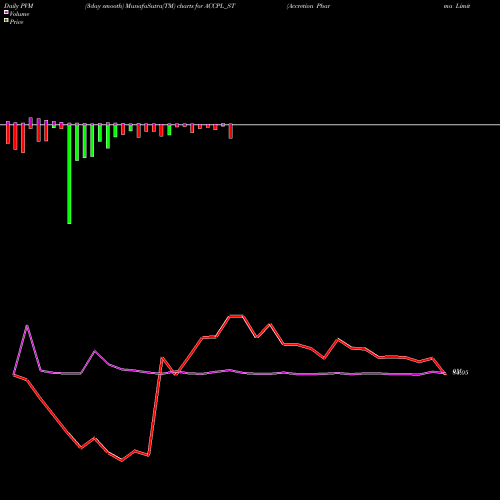Click the last red bar in the series

click(x=231, y=131)
